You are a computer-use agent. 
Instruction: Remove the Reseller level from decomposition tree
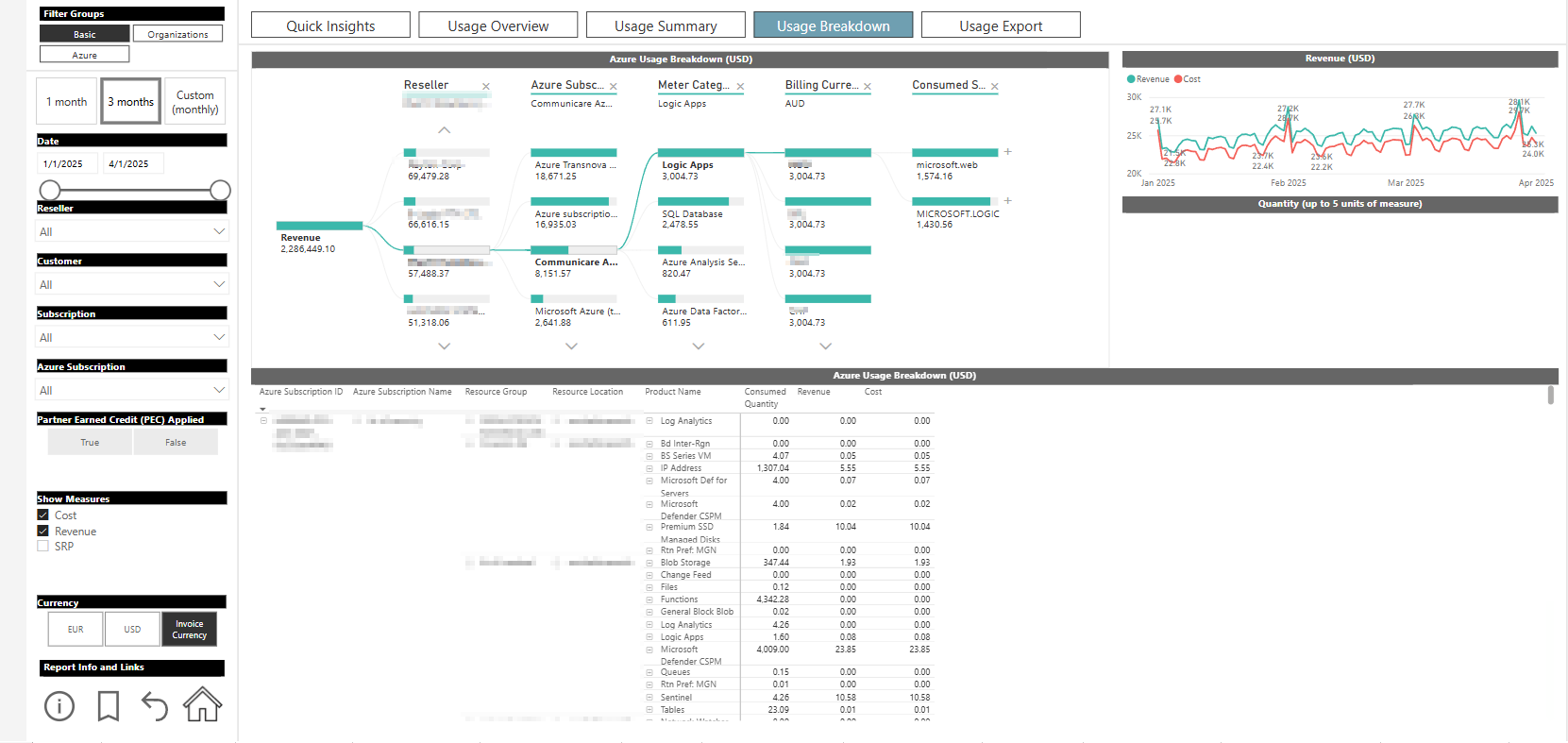(486, 86)
